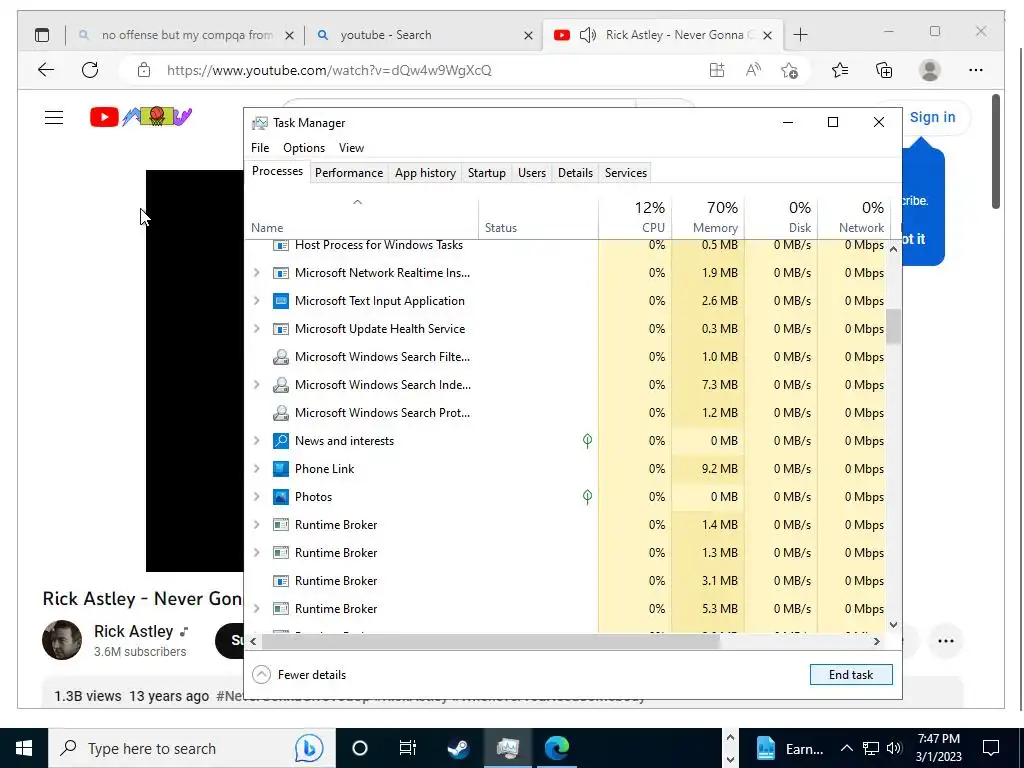Open Task View on taskbar
1024x768 pixels.
[408, 748]
